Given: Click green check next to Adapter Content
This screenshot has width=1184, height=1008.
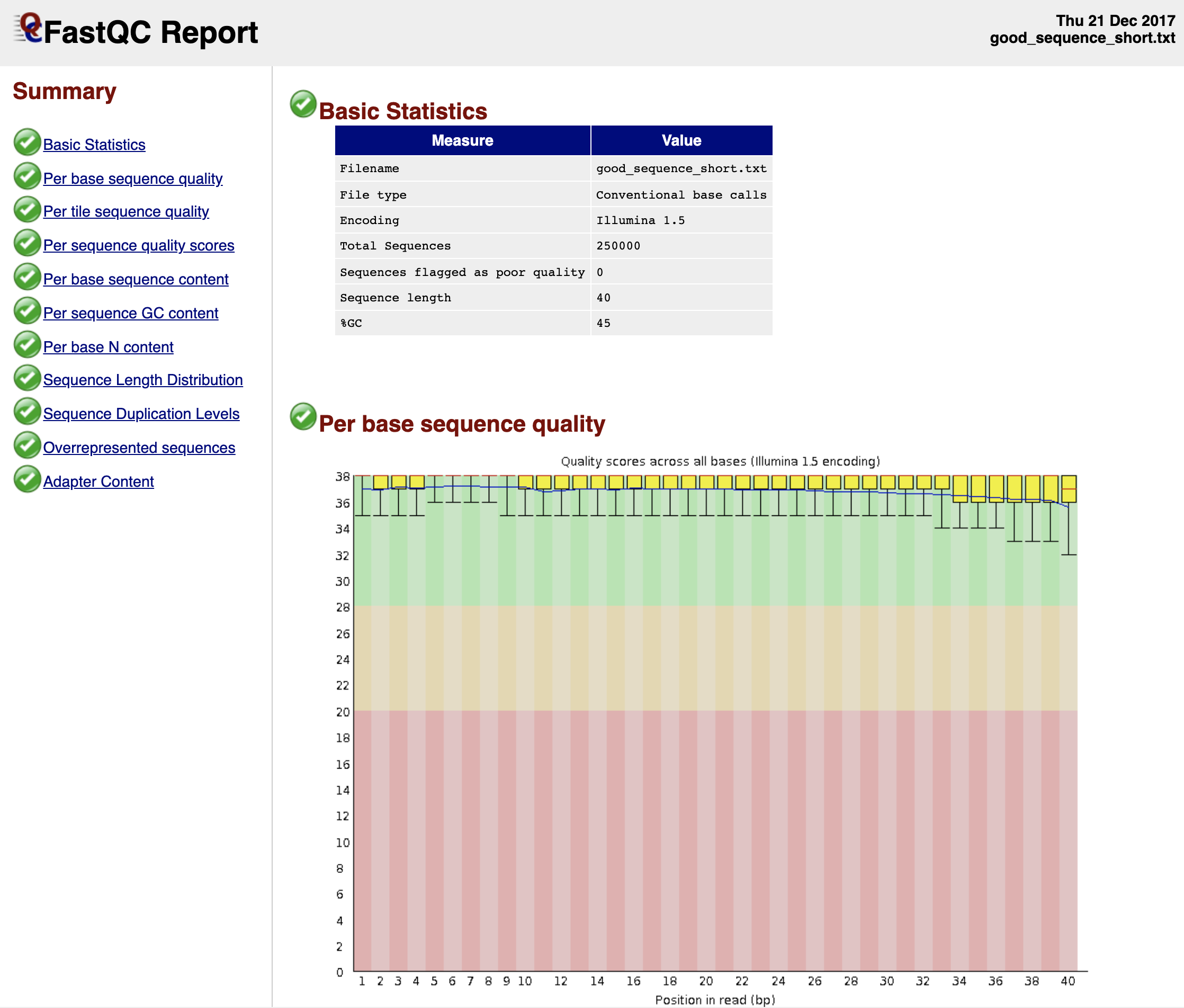Looking at the screenshot, I should [x=27, y=479].
